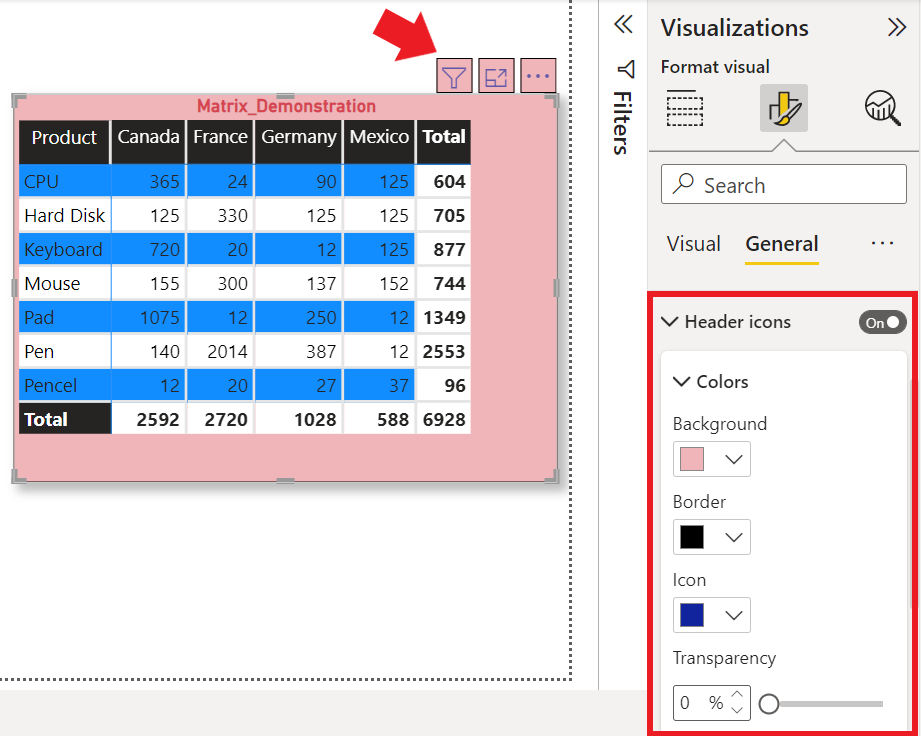Click the Search box in Format pane

(x=784, y=184)
